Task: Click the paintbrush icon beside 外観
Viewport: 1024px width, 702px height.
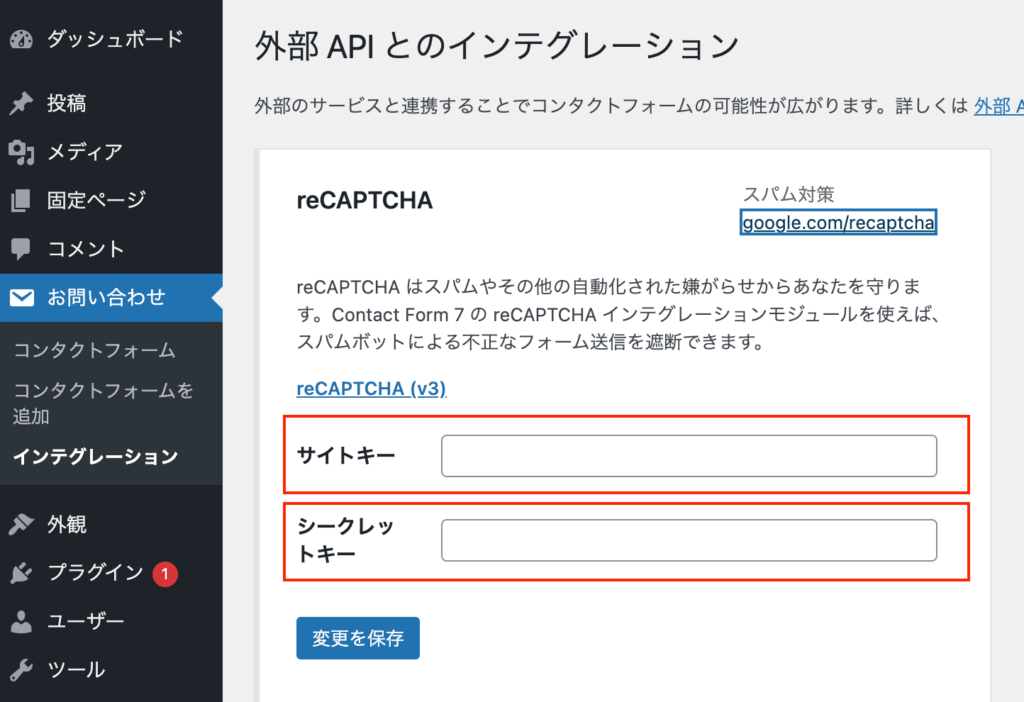Action: (21, 524)
